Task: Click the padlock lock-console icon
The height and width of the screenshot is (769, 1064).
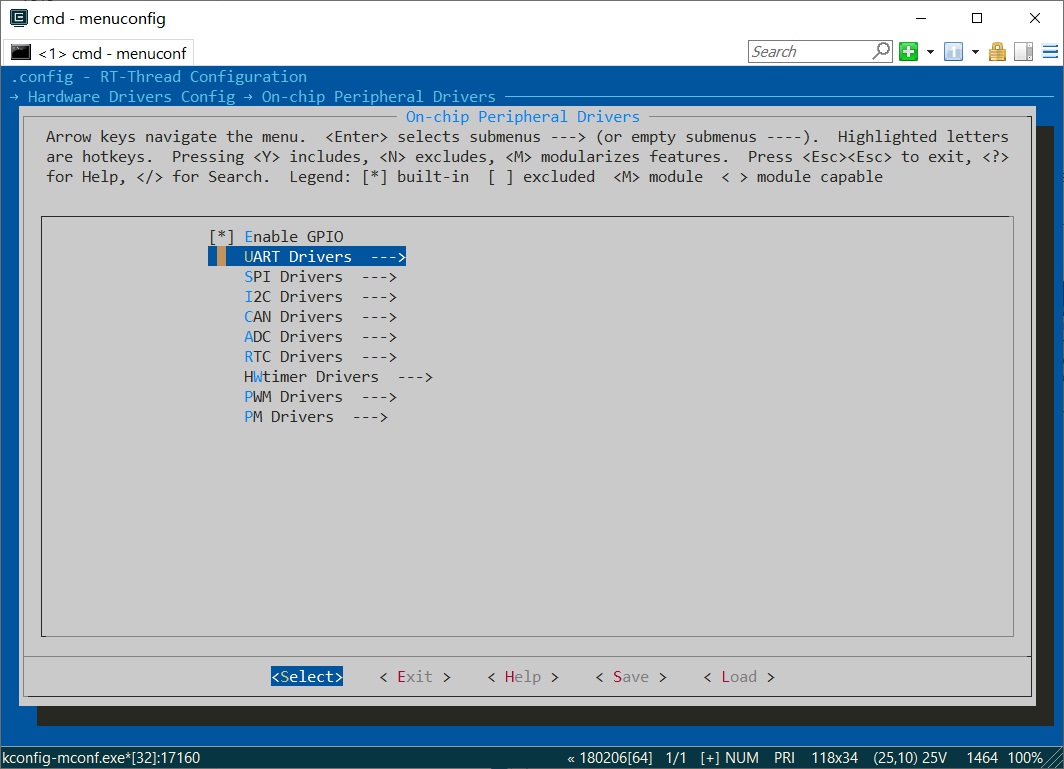Action: click(x=997, y=52)
